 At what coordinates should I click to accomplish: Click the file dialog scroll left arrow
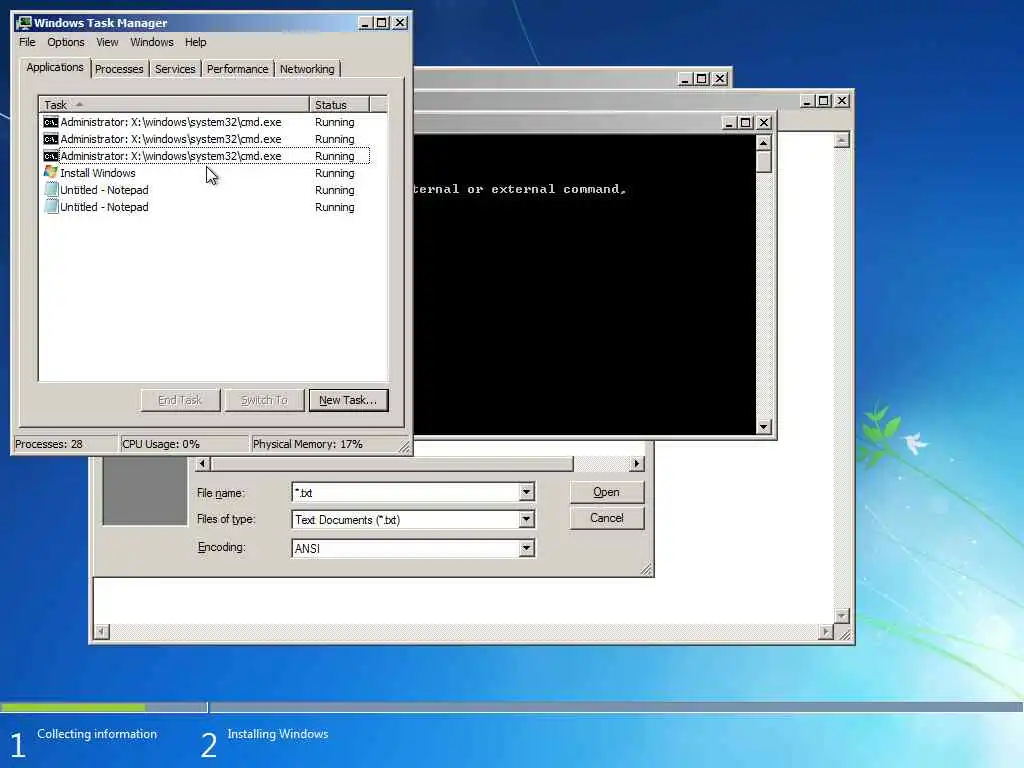[x=202, y=464]
